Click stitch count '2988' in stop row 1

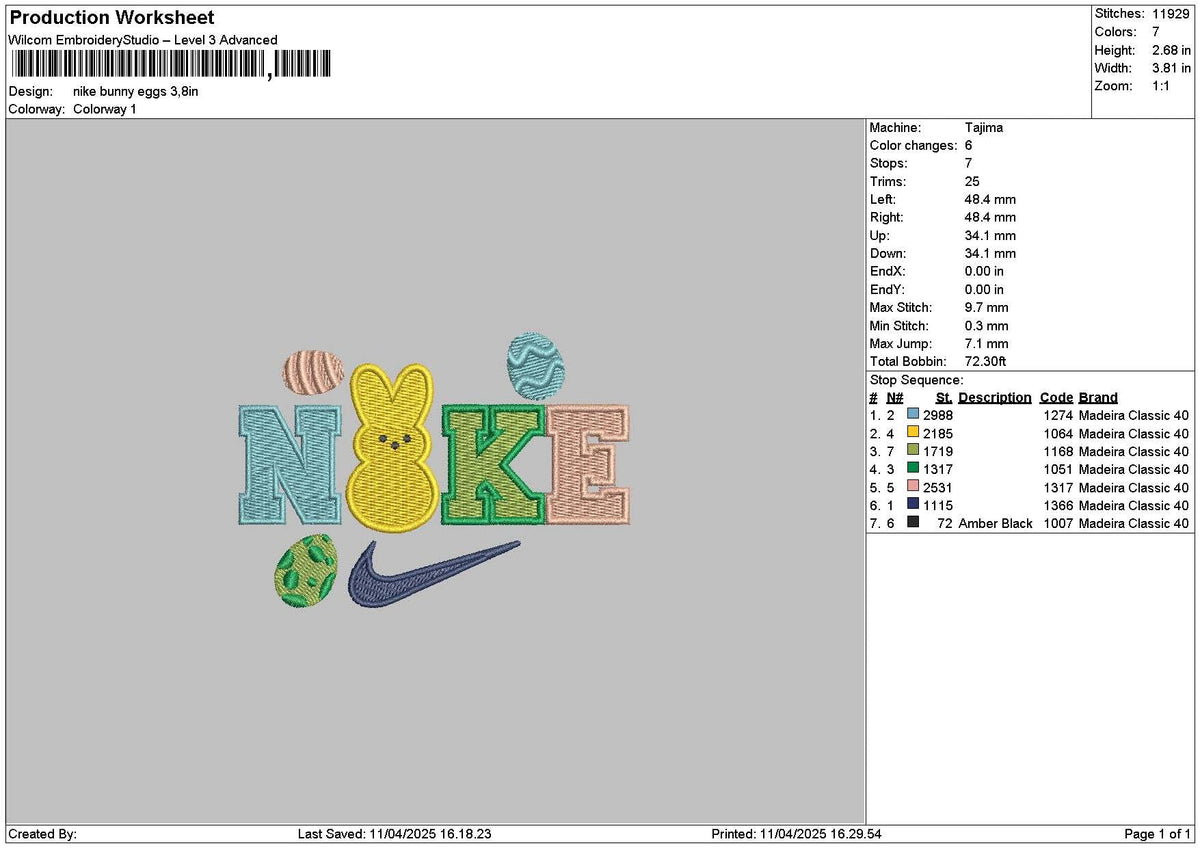coord(938,415)
